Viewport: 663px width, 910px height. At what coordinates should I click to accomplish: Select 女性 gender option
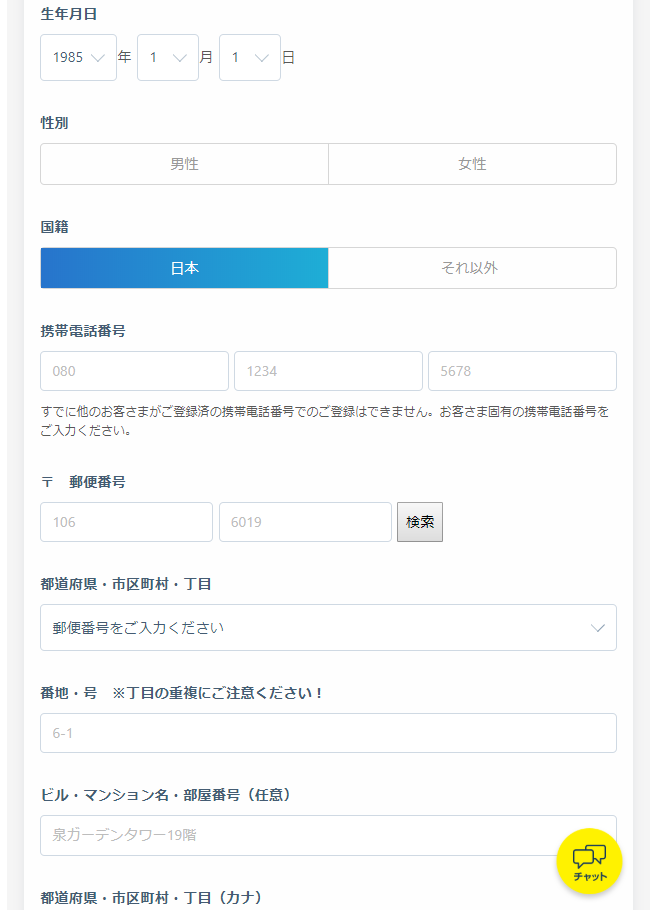(x=472, y=164)
